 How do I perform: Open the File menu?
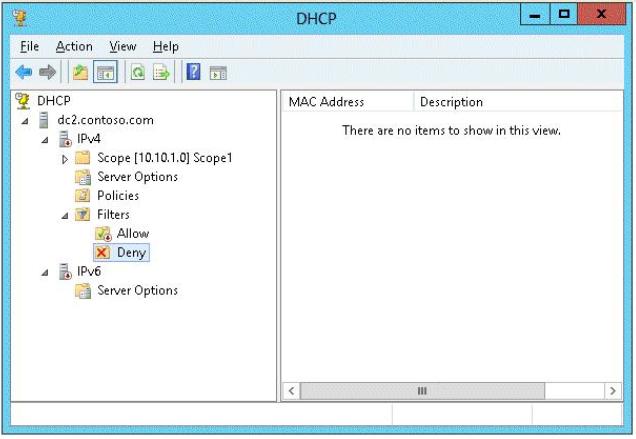pyautogui.click(x=30, y=47)
